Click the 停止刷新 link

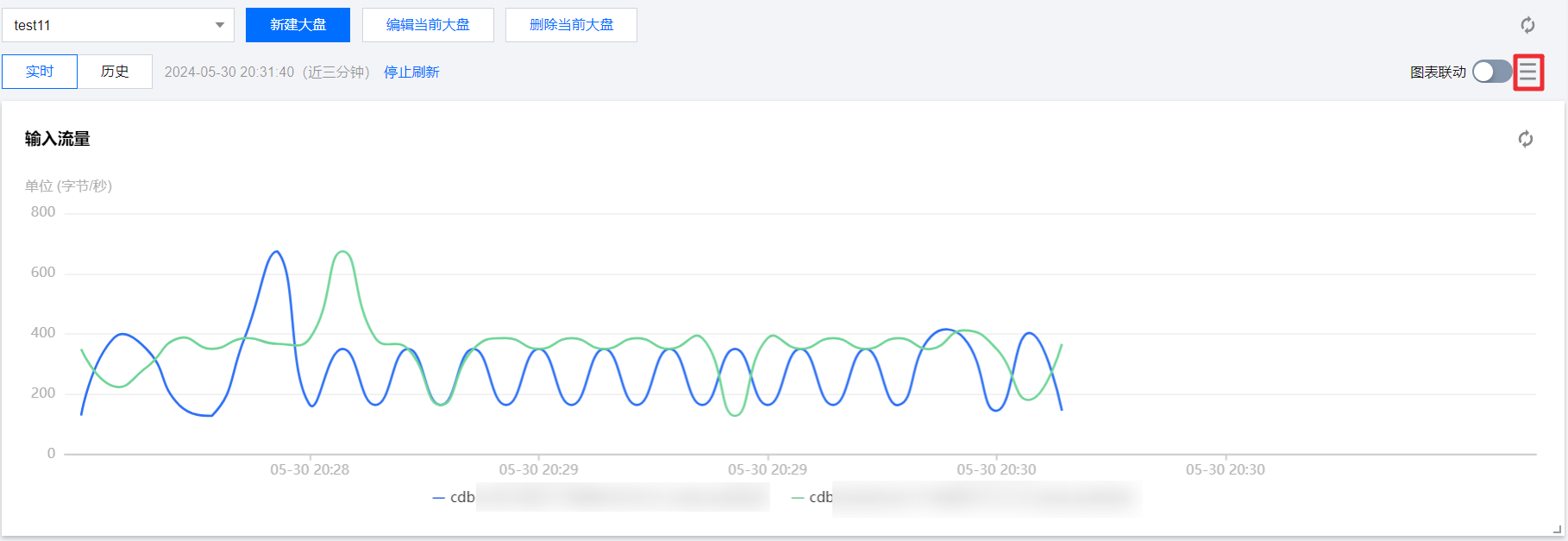411,72
